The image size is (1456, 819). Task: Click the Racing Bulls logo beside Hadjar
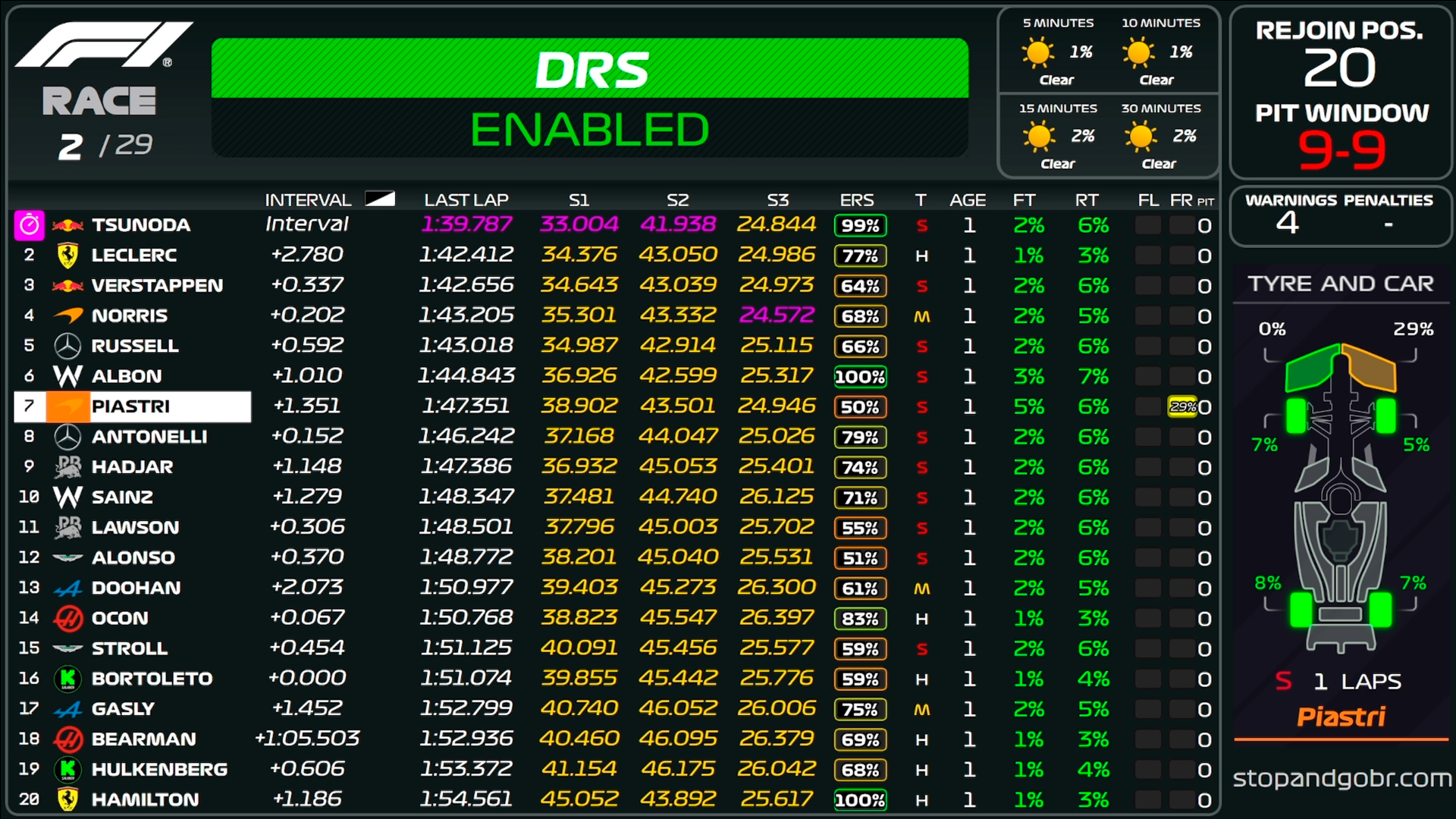[x=67, y=467]
